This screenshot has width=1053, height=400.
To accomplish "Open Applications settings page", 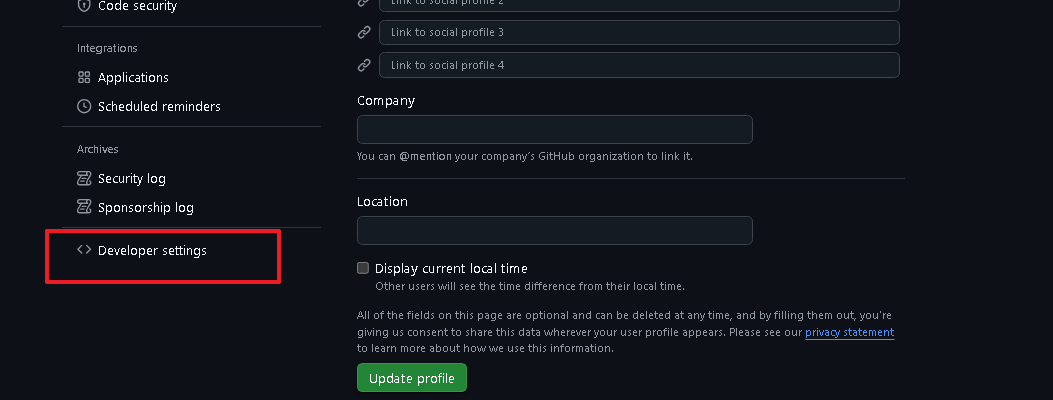I will tap(133, 77).
